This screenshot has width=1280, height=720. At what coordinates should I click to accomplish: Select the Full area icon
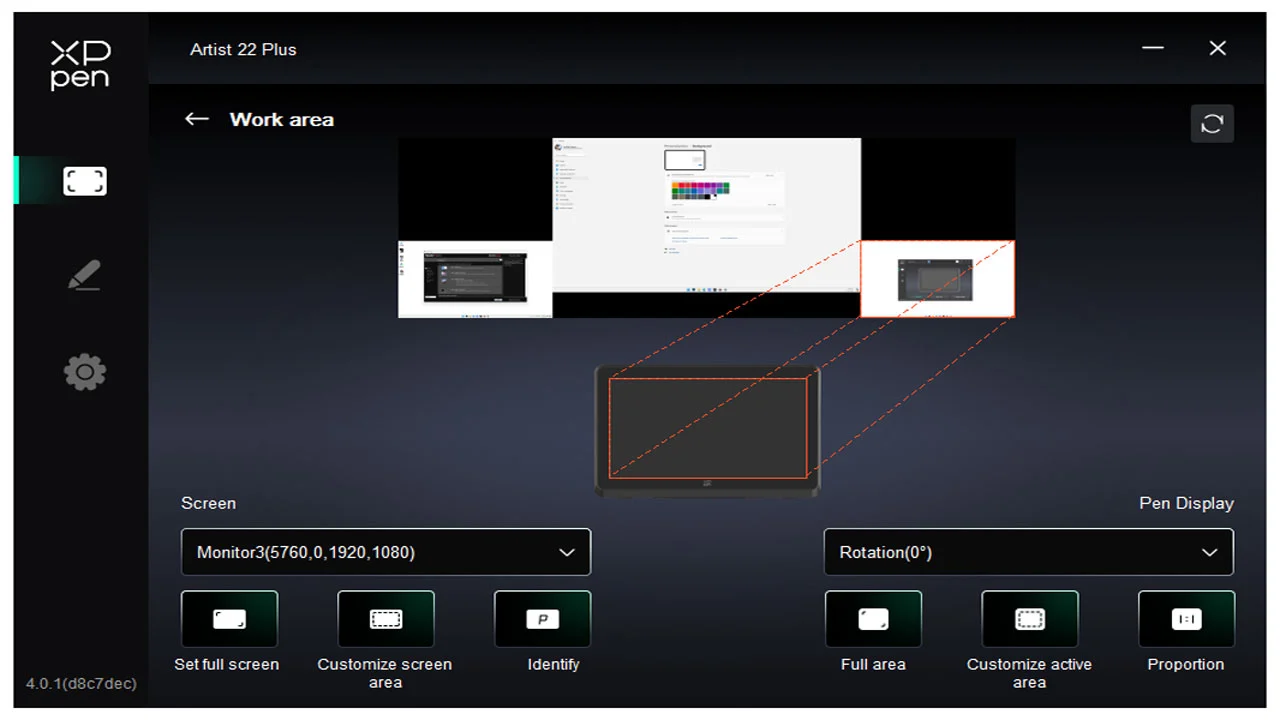click(x=873, y=619)
